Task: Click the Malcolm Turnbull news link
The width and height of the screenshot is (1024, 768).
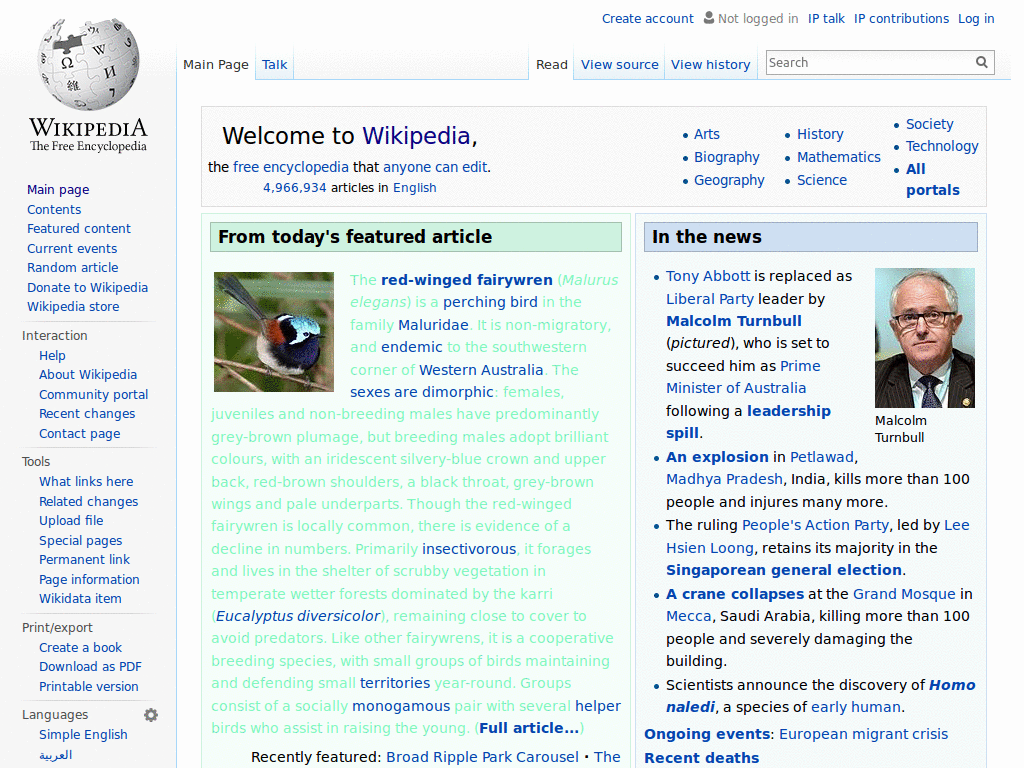Action: (x=733, y=321)
